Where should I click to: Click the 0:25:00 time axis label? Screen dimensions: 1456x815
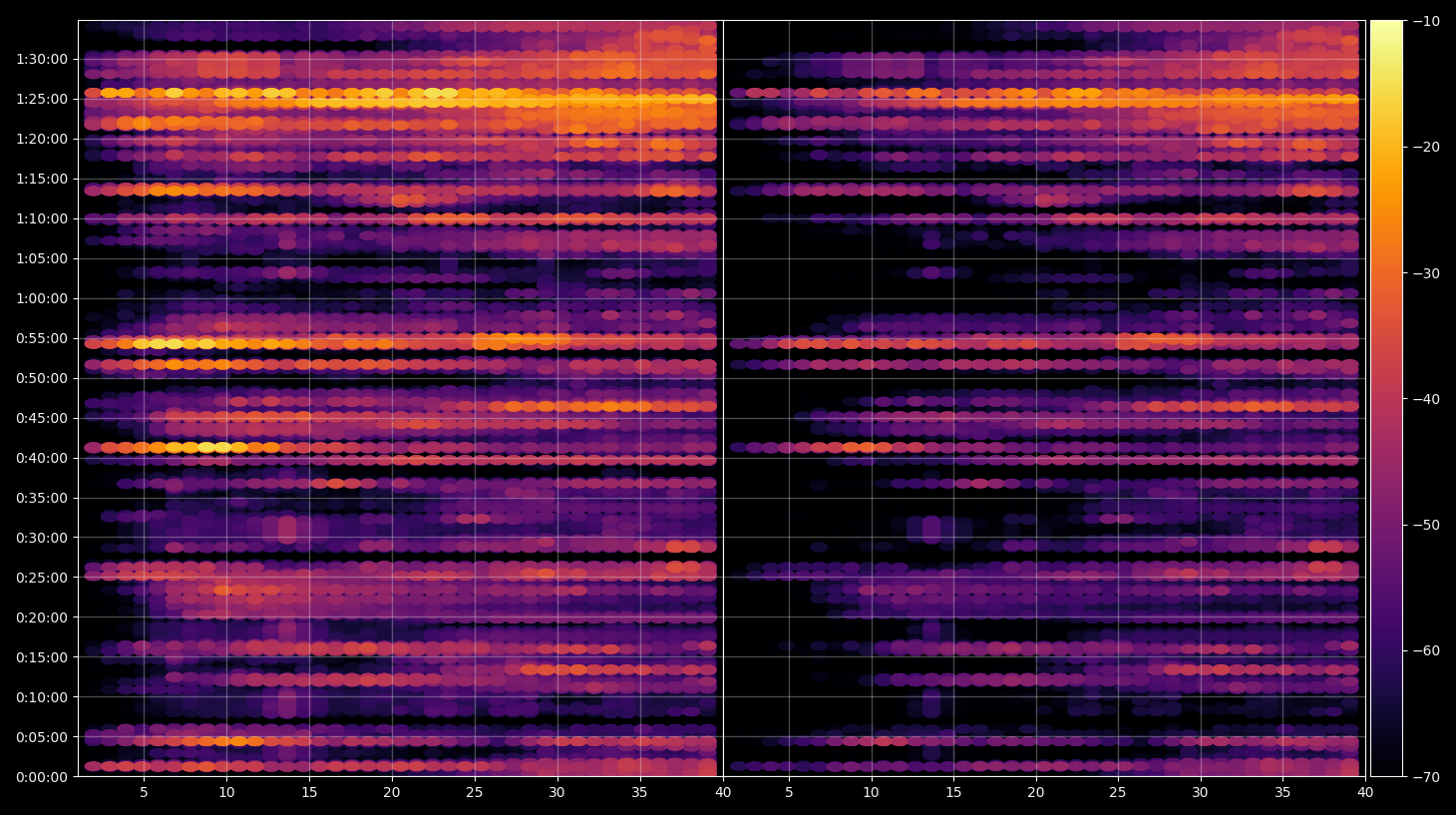[x=42, y=578]
